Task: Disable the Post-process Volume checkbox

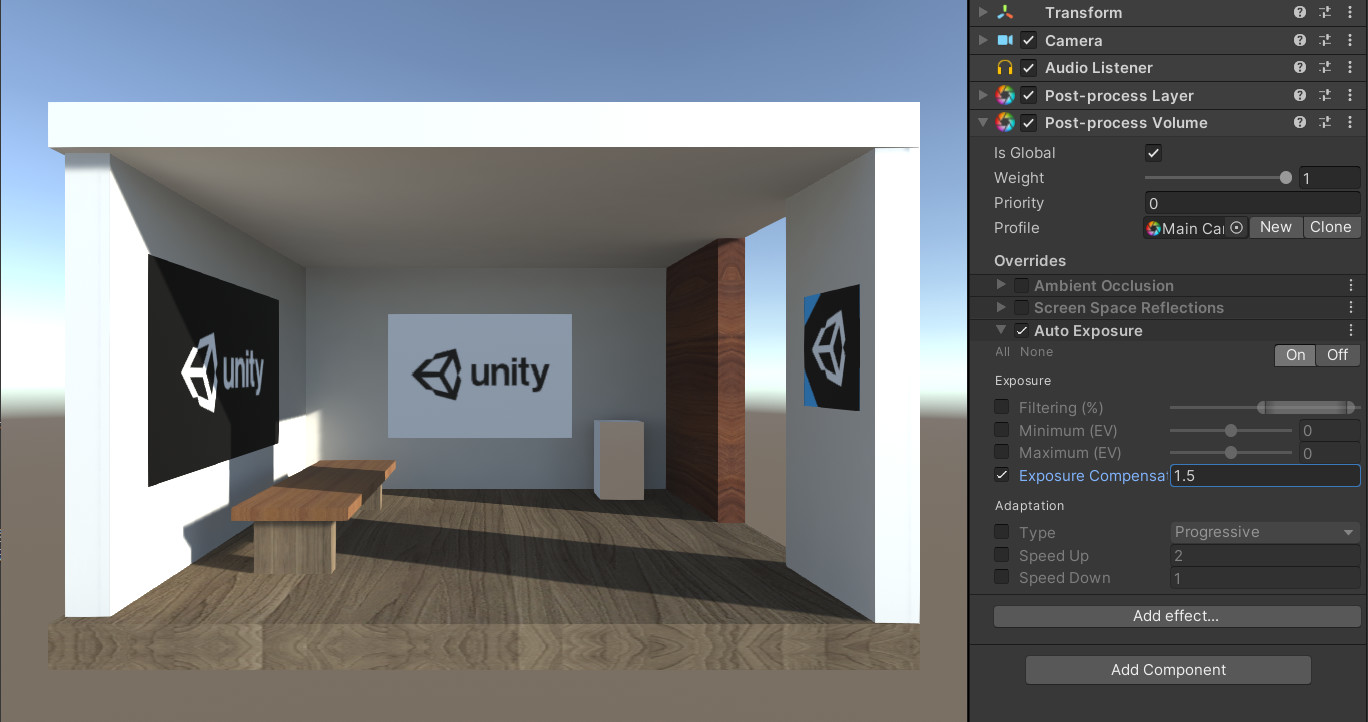Action: 1028,123
